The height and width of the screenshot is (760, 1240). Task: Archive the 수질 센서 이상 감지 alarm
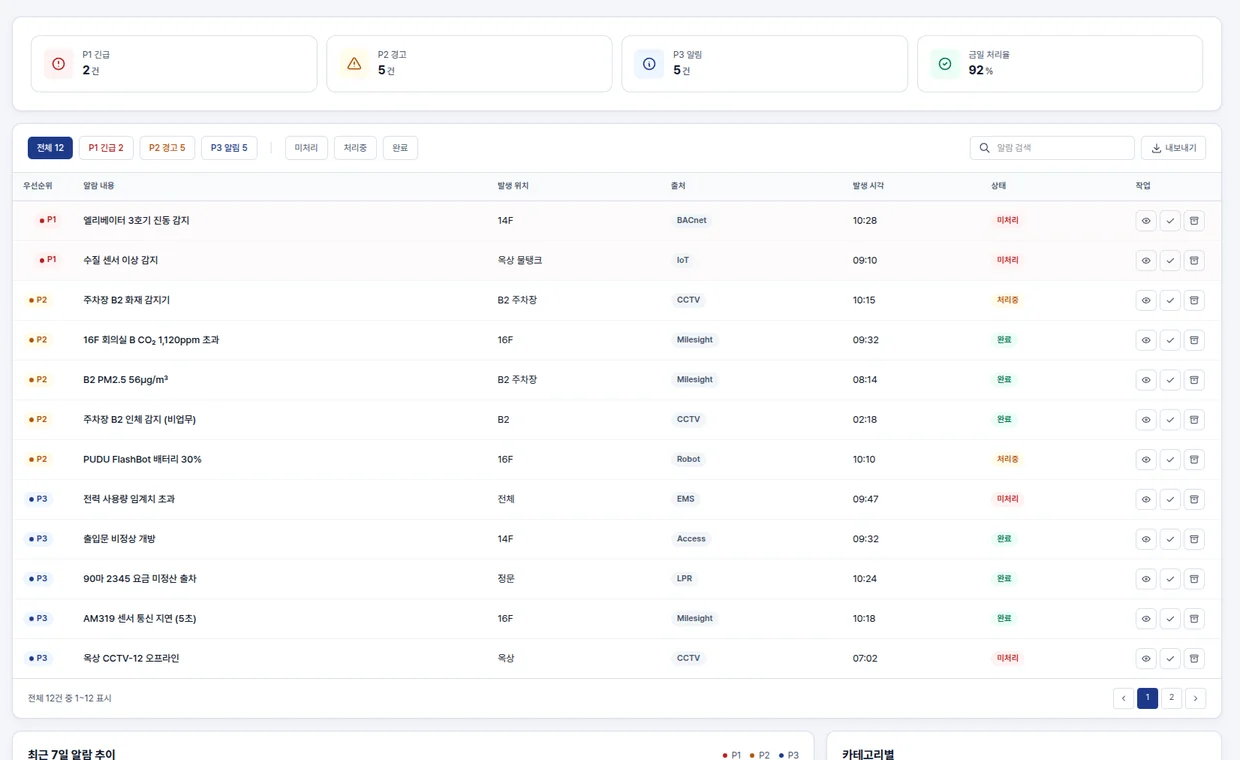point(1193,260)
